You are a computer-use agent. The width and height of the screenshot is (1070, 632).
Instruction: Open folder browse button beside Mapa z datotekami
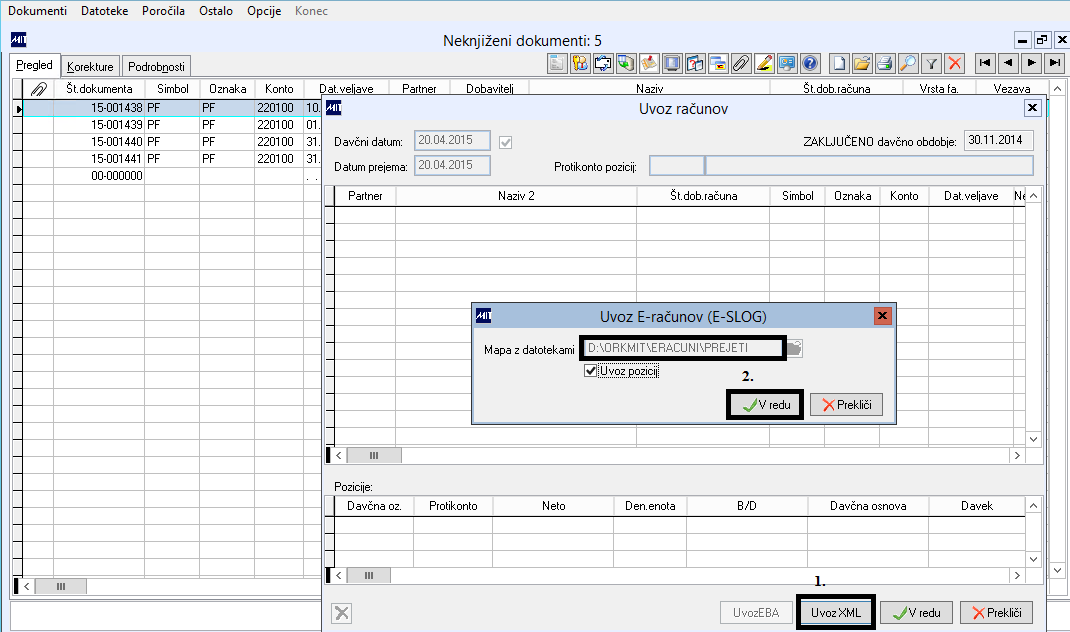[795, 348]
